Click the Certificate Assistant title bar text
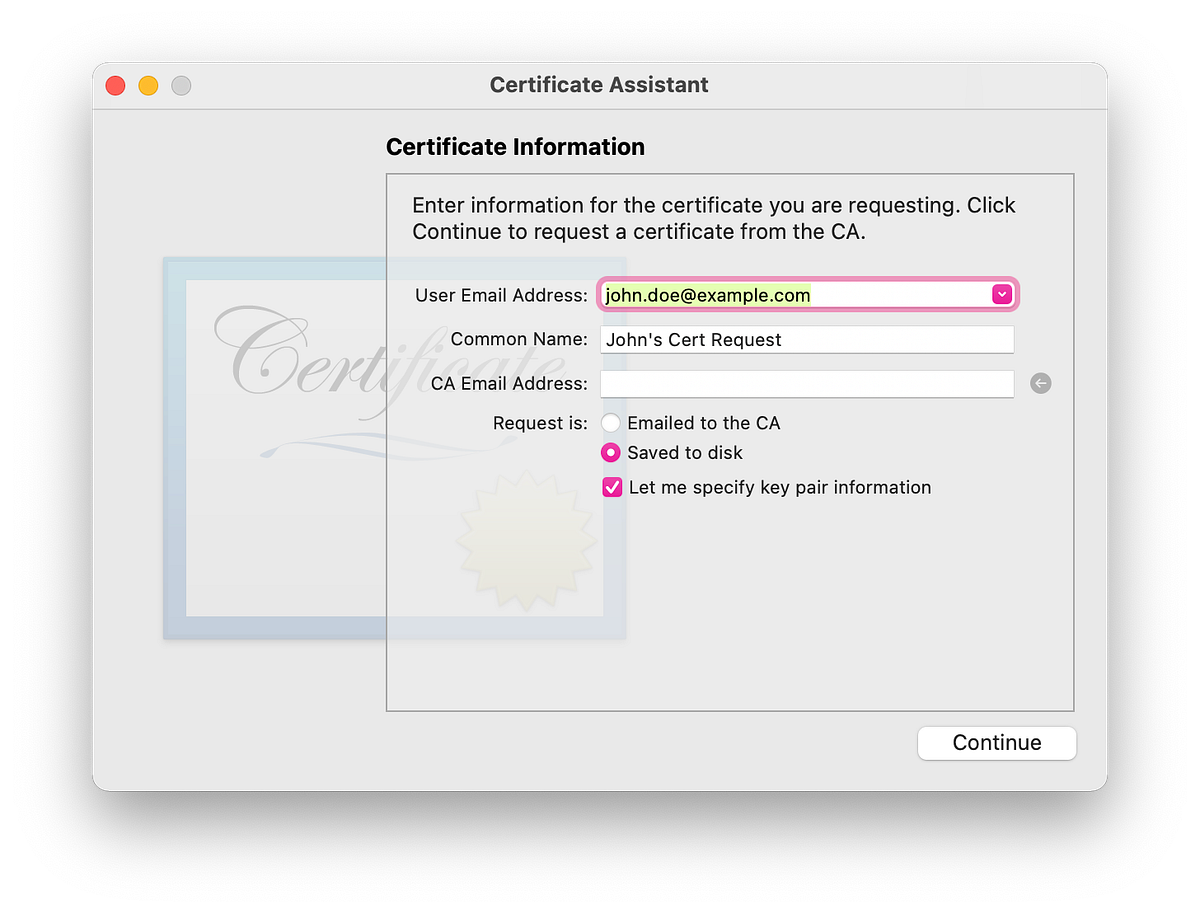1200x913 pixels. [599, 85]
